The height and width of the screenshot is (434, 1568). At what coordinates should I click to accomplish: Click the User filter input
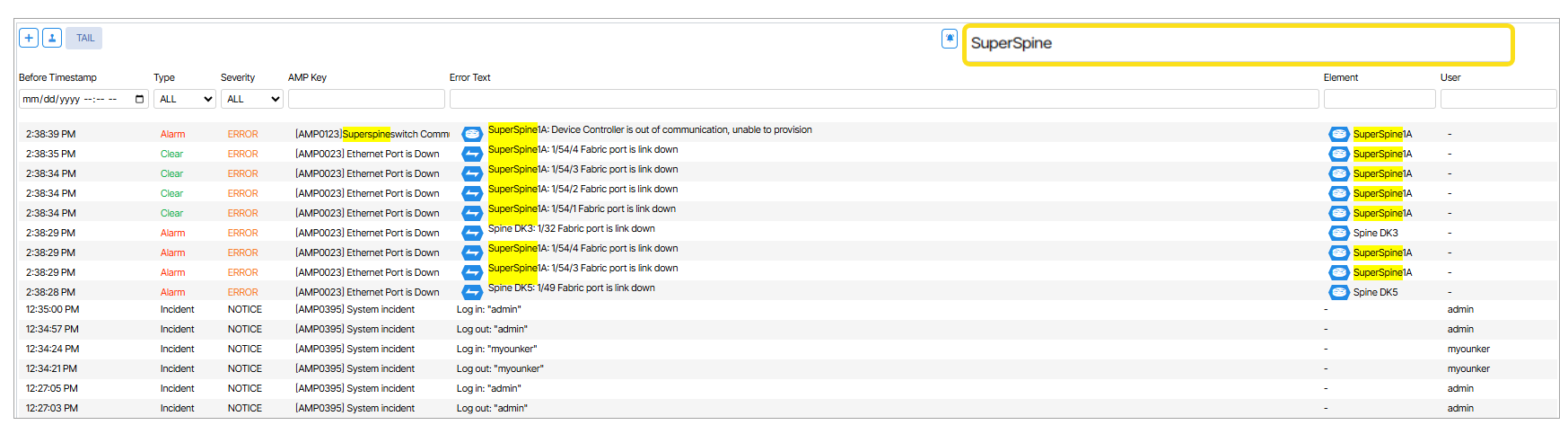pyautogui.click(x=1497, y=99)
